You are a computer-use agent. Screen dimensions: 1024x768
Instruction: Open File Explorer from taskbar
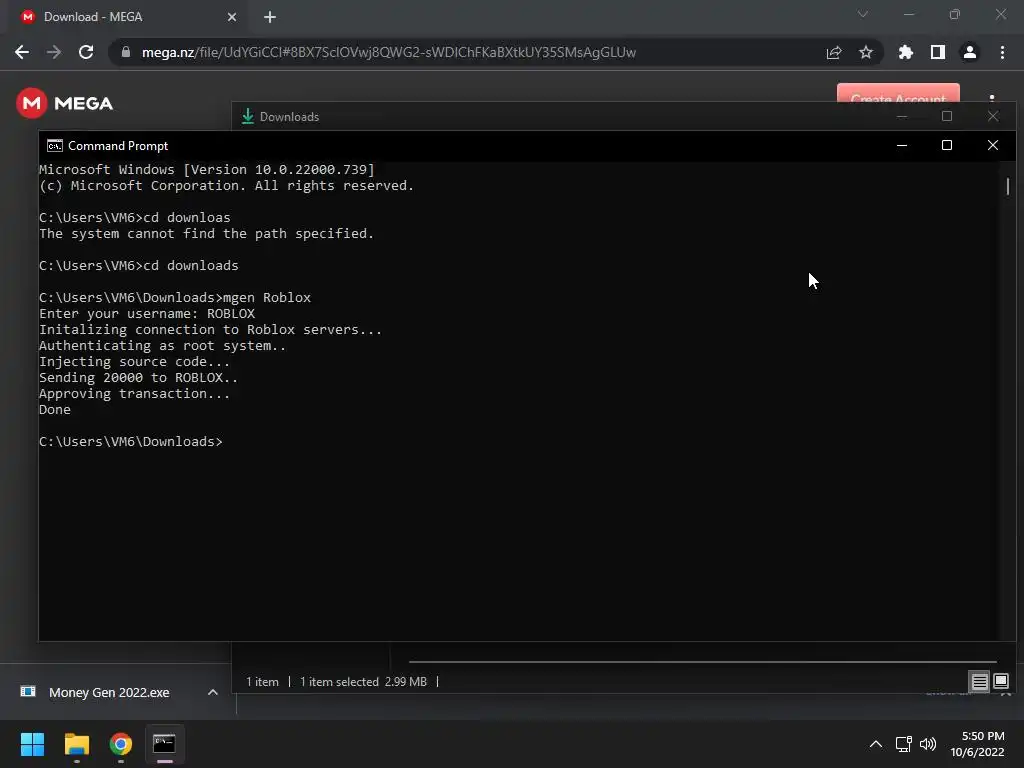tap(76, 744)
